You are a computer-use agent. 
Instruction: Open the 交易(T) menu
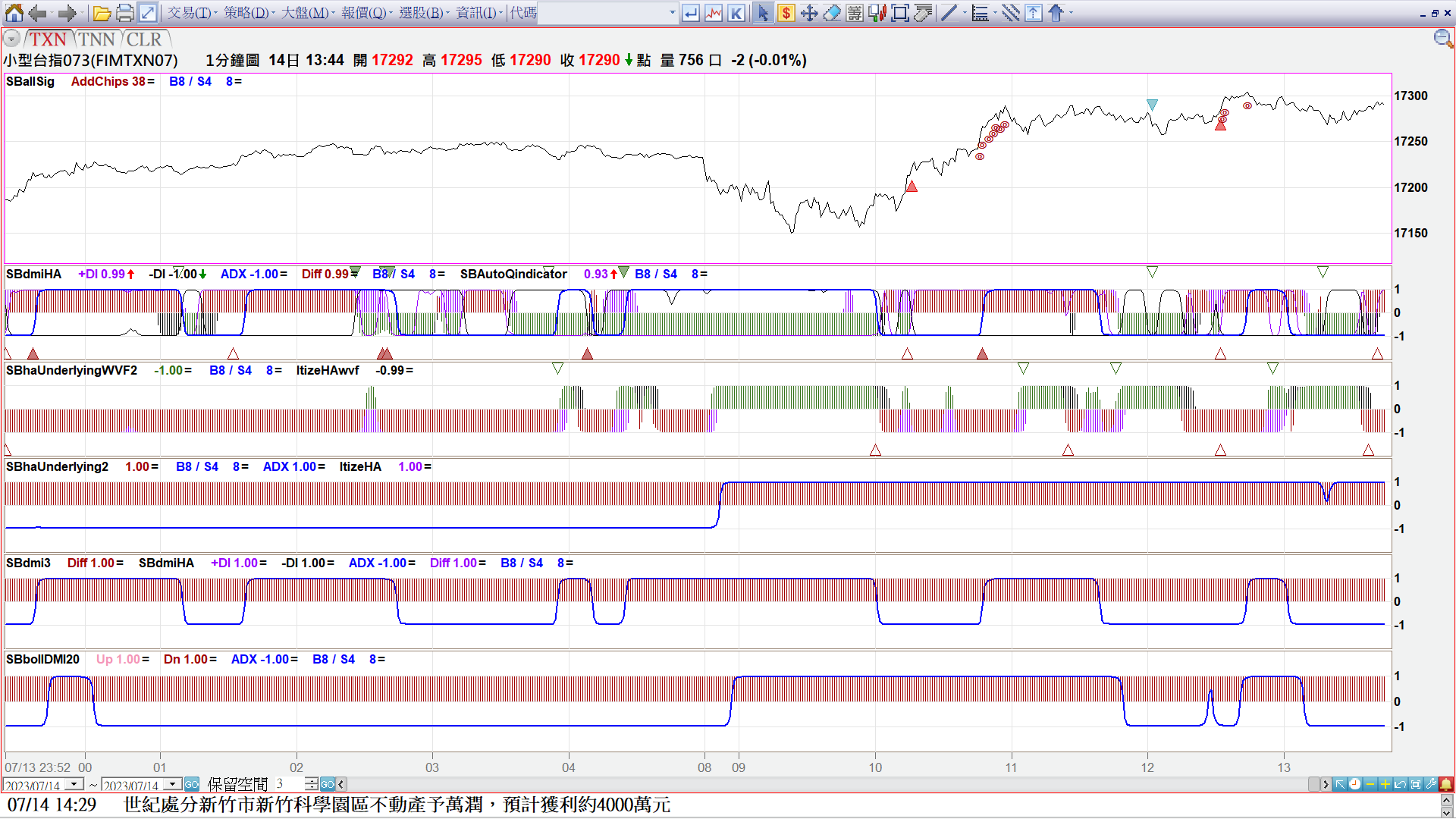pos(190,13)
